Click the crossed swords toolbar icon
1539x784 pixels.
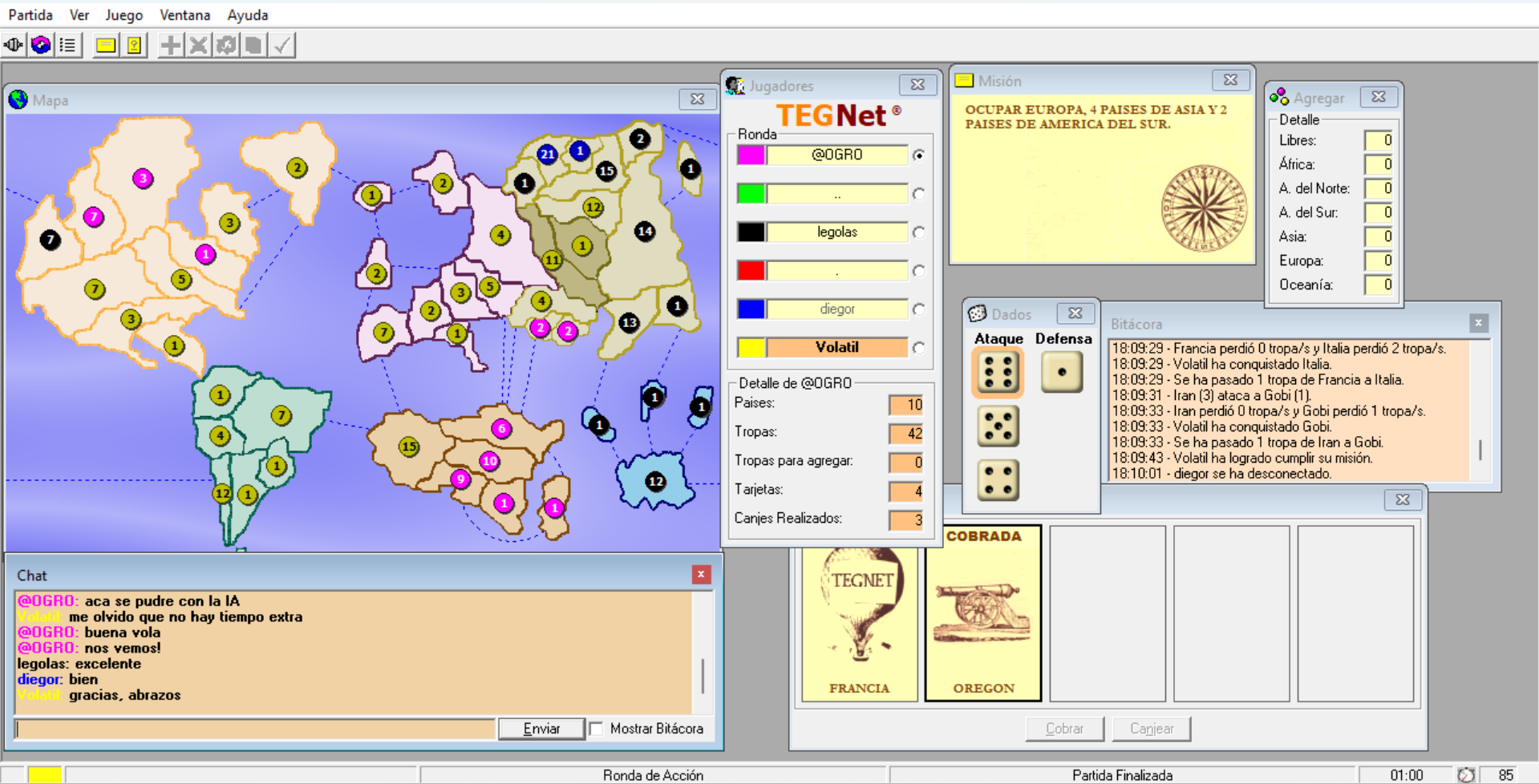(198, 45)
